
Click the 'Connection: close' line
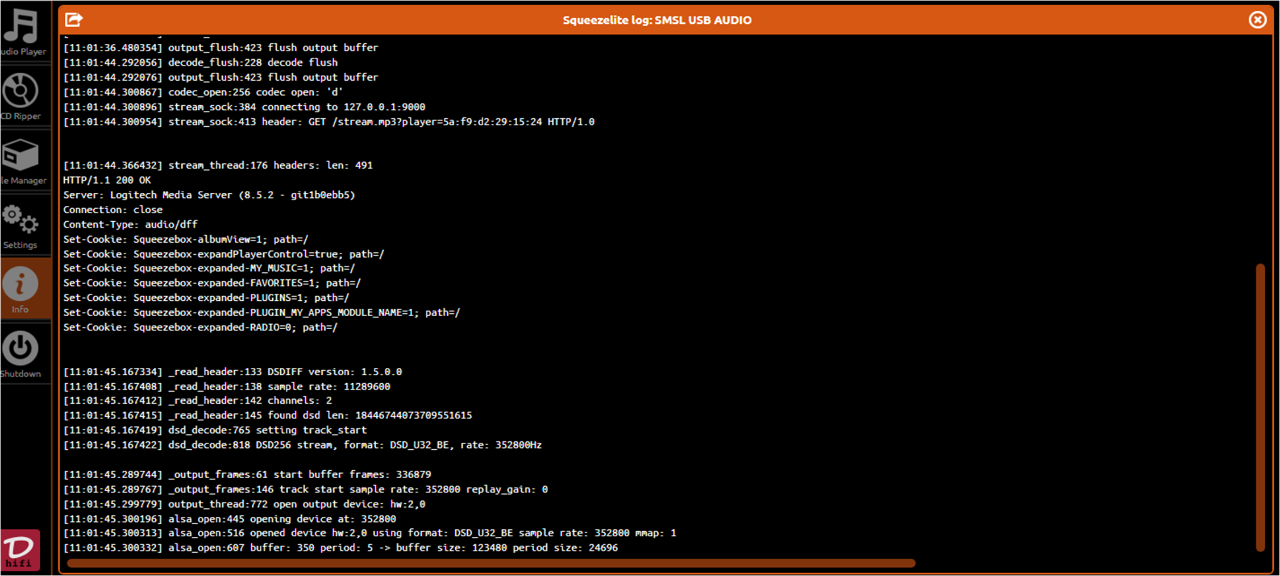coord(113,210)
